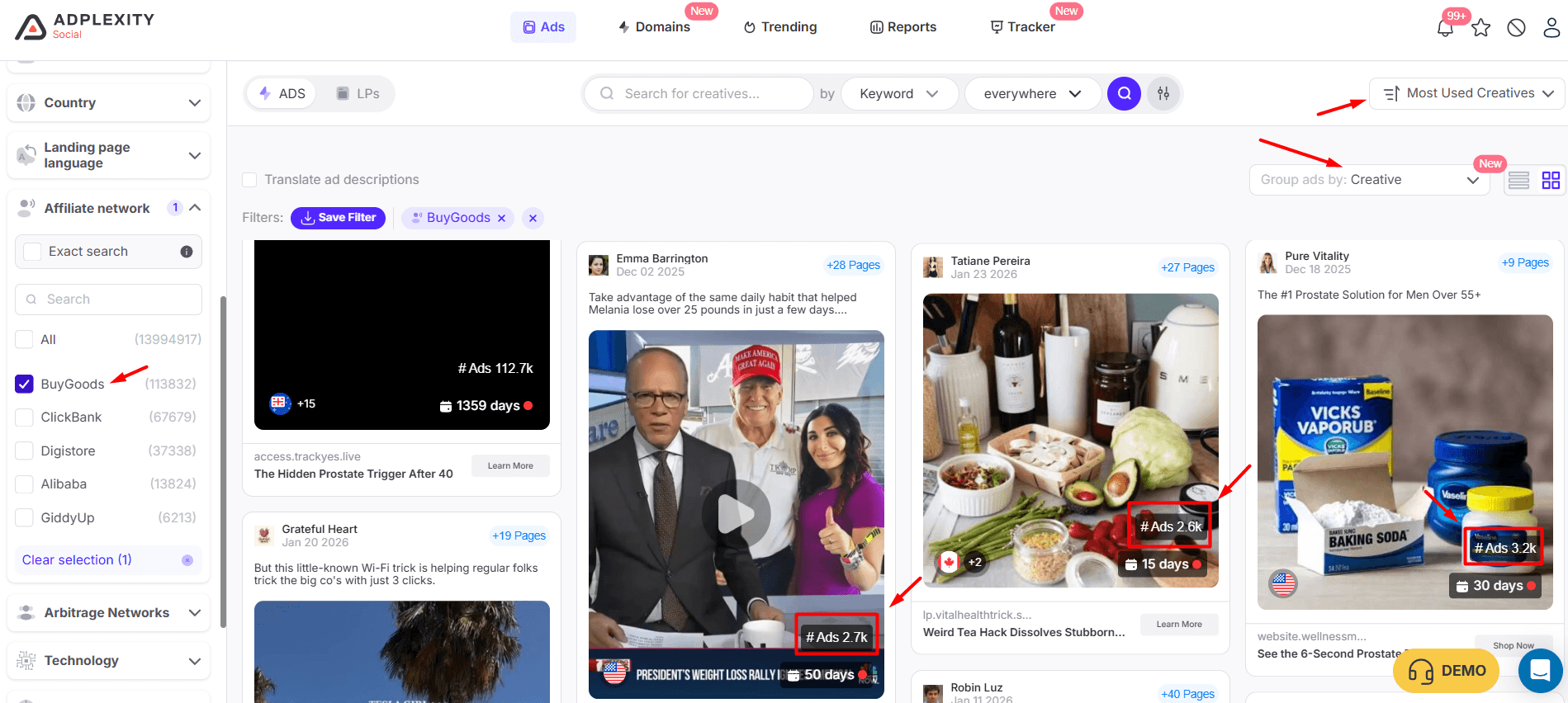Click the Search for creatives field

point(699,94)
